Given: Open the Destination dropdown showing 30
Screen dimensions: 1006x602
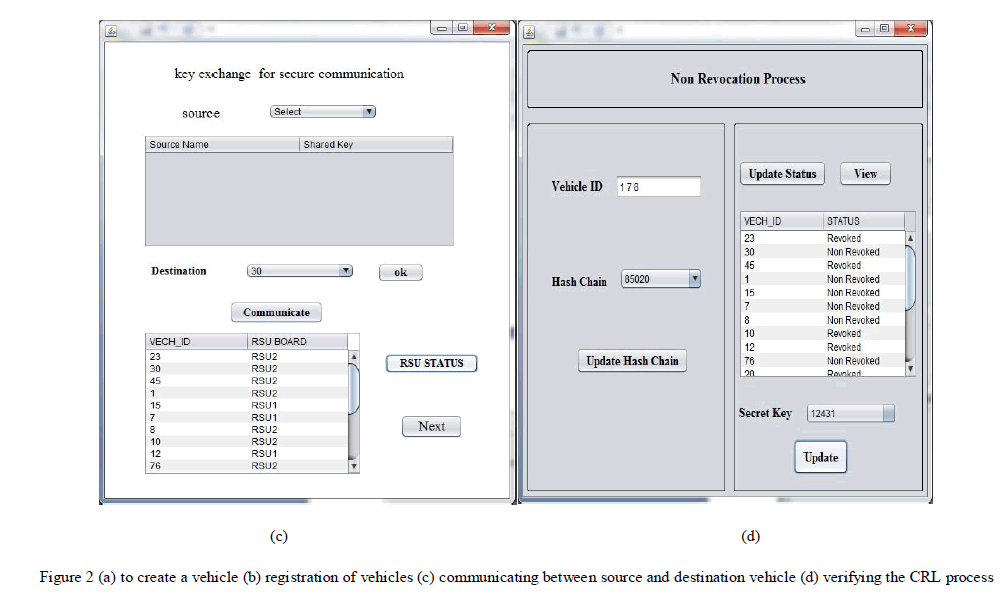Looking at the screenshot, I should coord(300,271).
